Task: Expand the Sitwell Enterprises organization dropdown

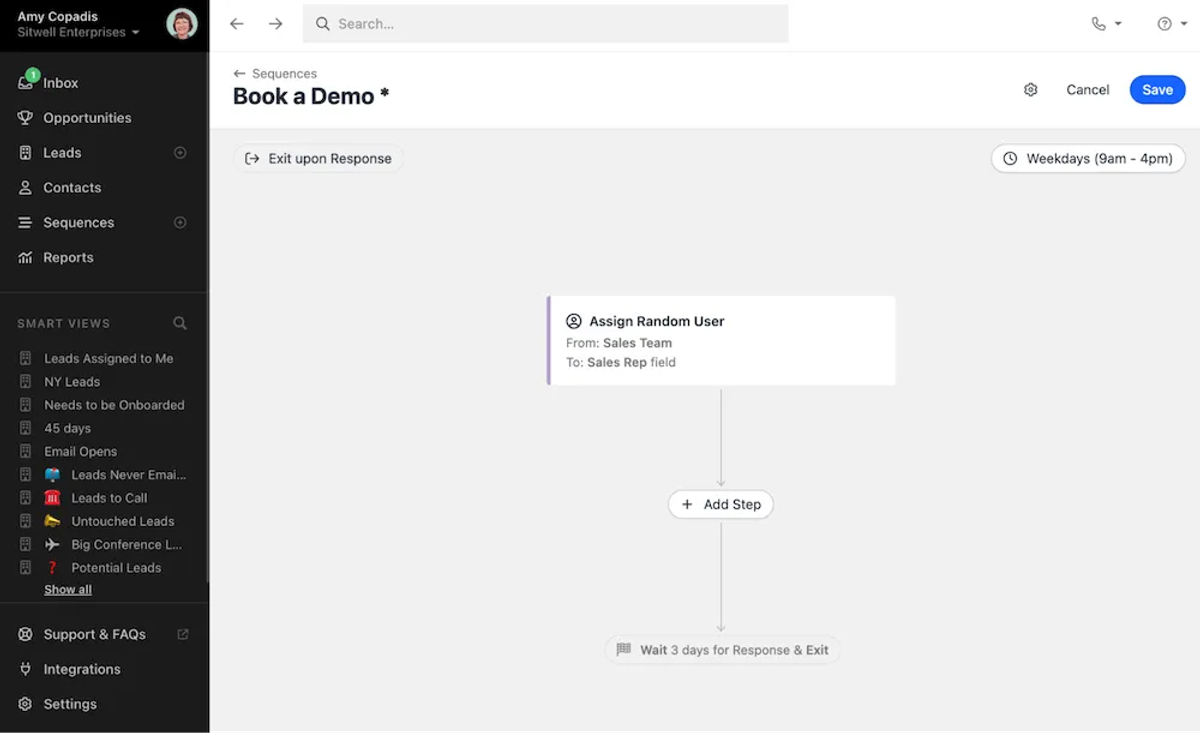Action: [x=78, y=33]
